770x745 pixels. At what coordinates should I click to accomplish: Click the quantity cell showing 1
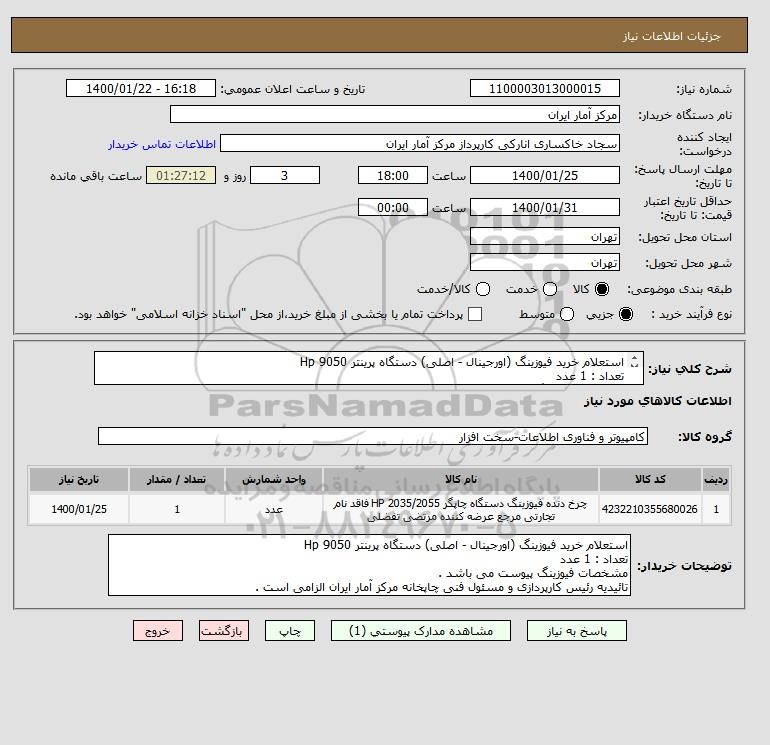coord(177,509)
